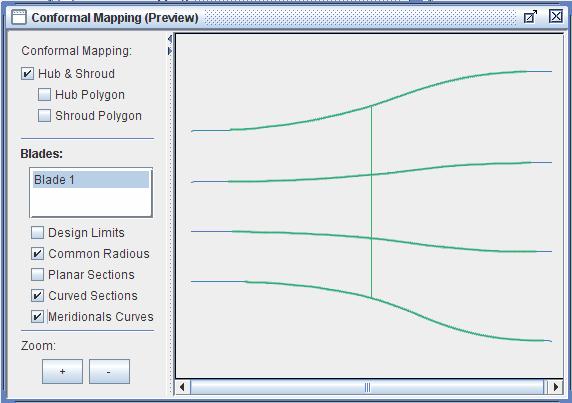The height and width of the screenshot is (403, 572).
Task: Enable the Shroud Polygon checkbox
Action: (44, 116)
